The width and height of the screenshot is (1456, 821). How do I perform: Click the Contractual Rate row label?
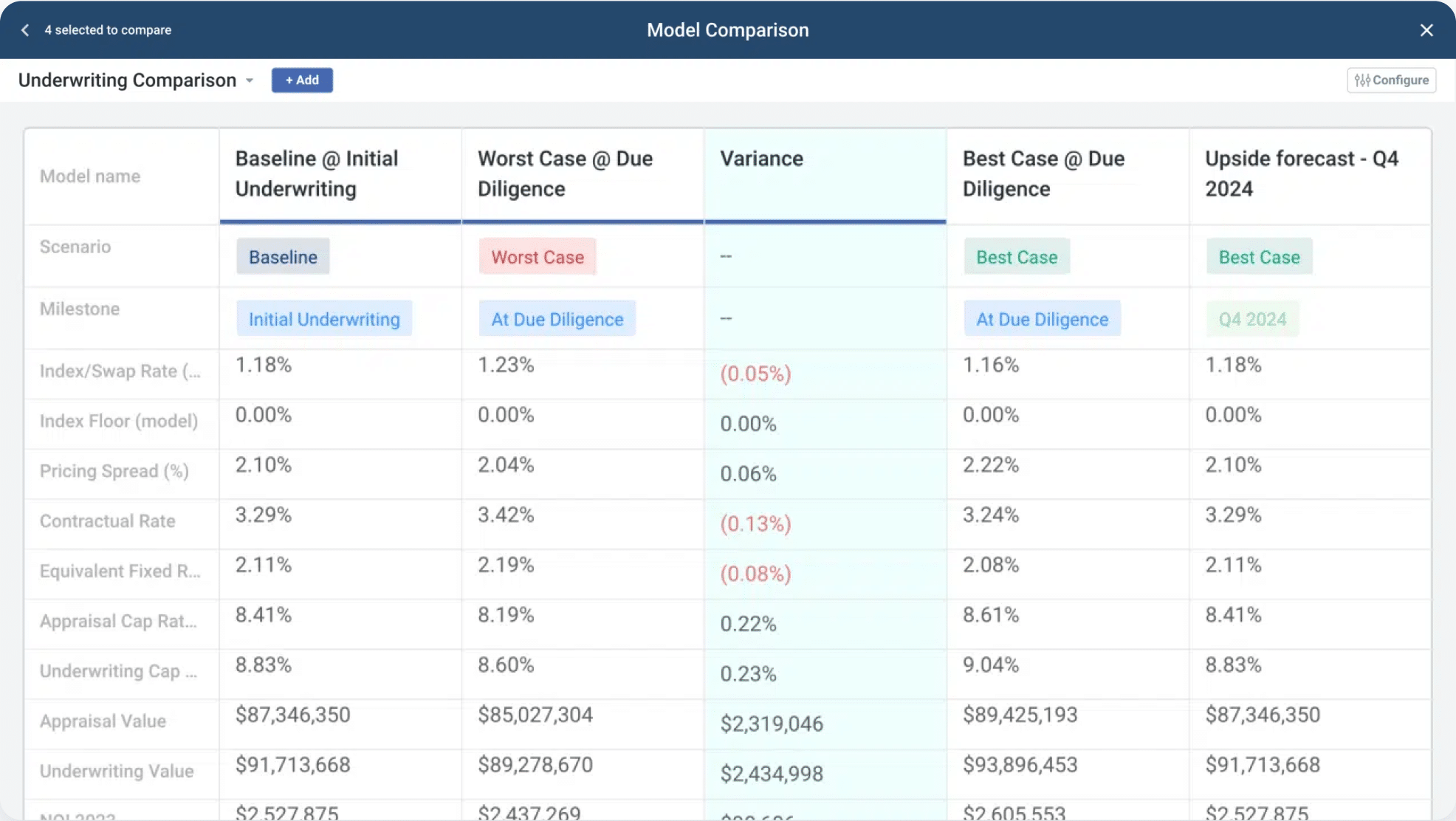point(108,521)
